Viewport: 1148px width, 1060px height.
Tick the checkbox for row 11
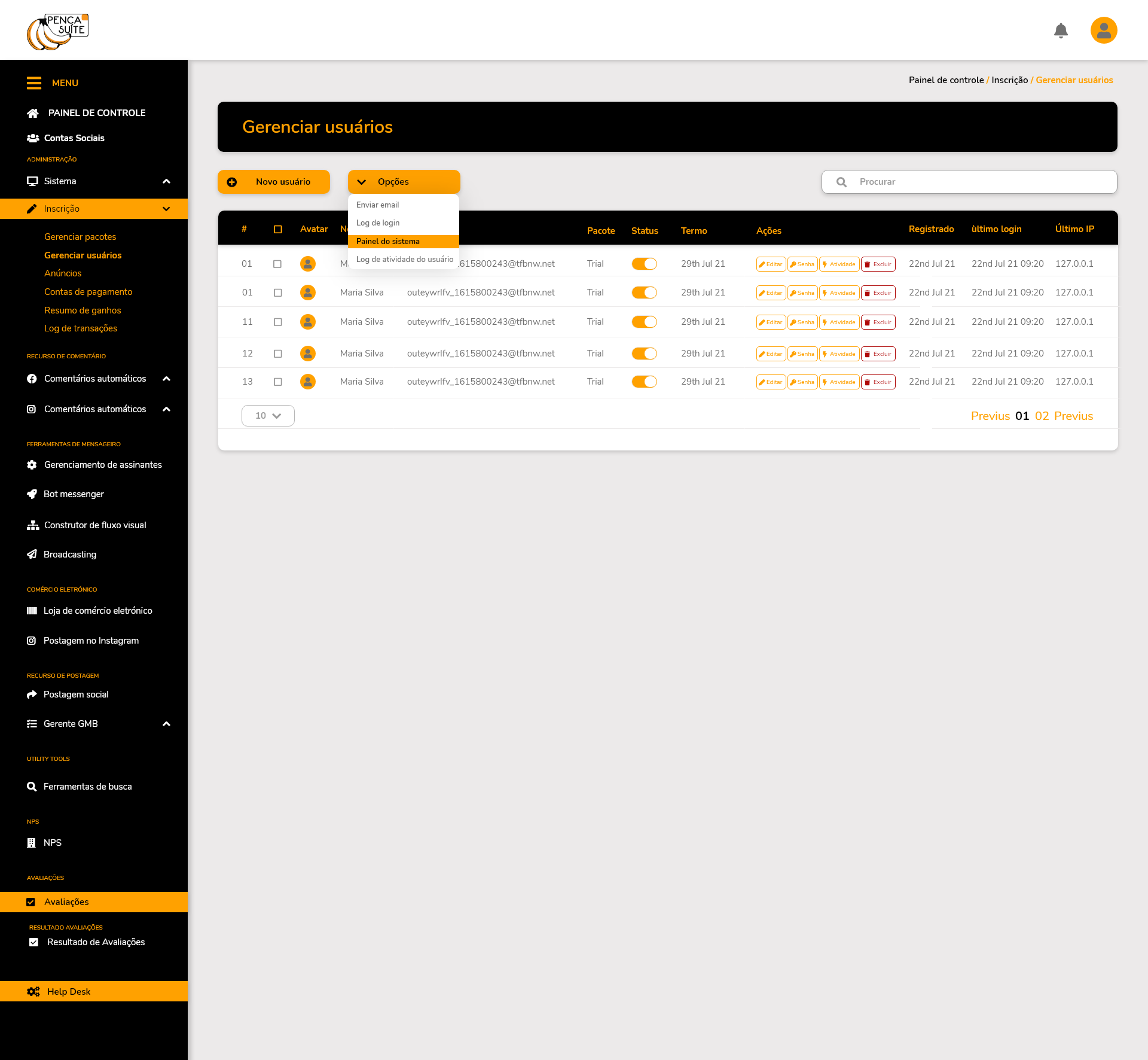[278, 322]
